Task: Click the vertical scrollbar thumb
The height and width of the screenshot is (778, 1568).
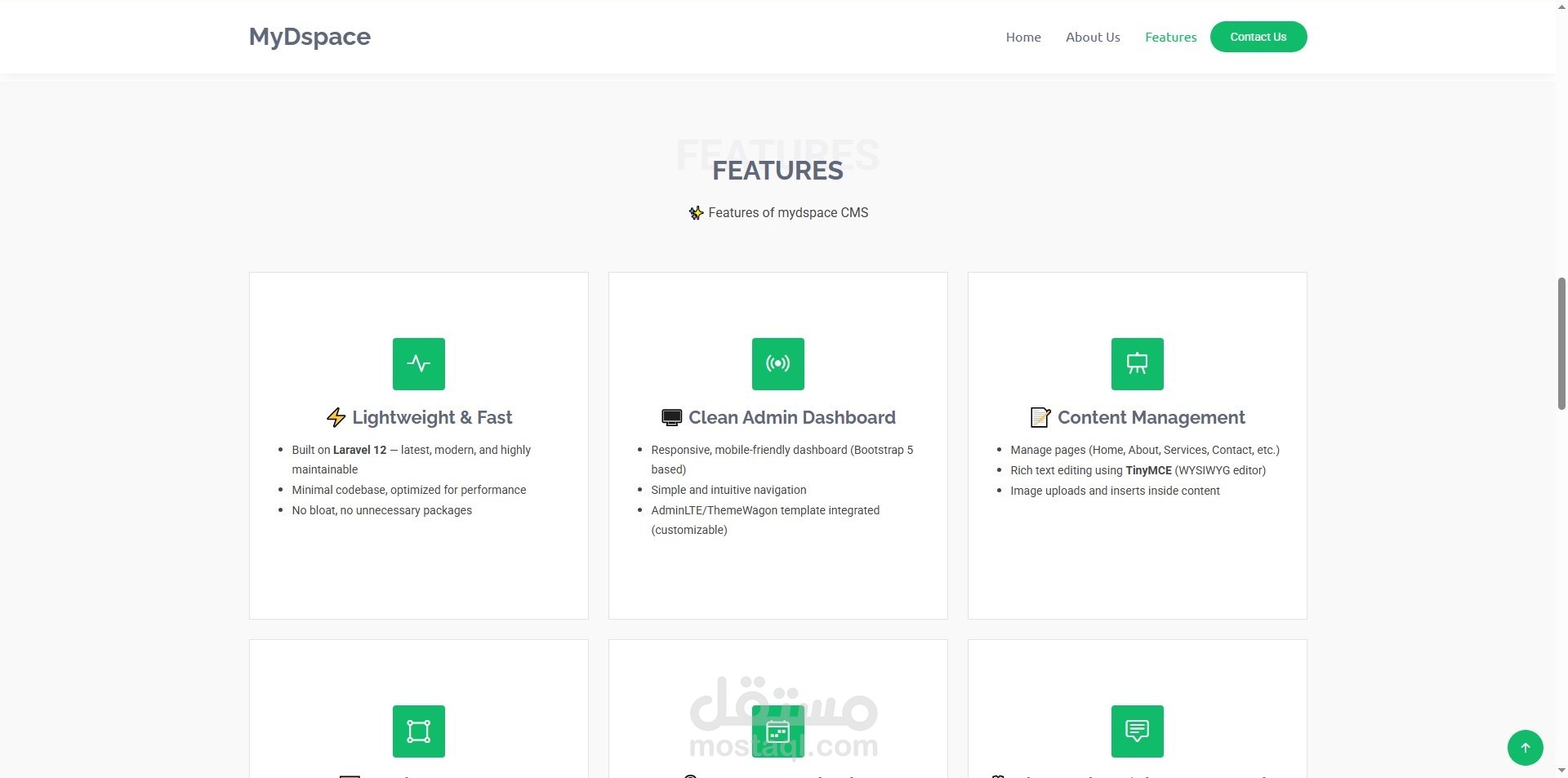Action: coord(1561,343)
